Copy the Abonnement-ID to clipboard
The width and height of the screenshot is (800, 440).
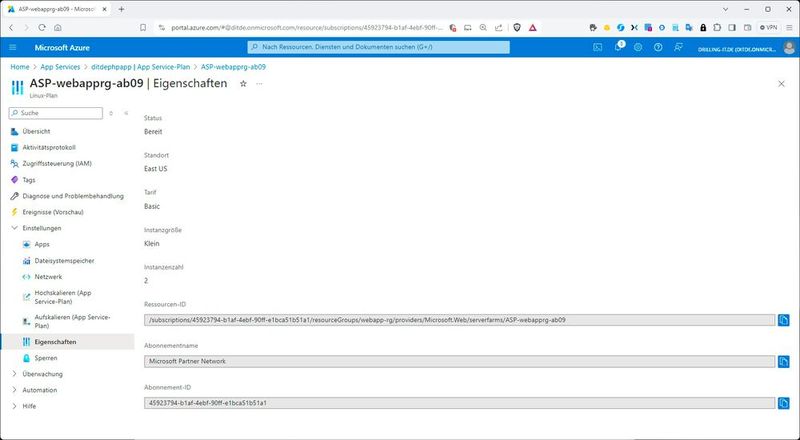point(784,403)
